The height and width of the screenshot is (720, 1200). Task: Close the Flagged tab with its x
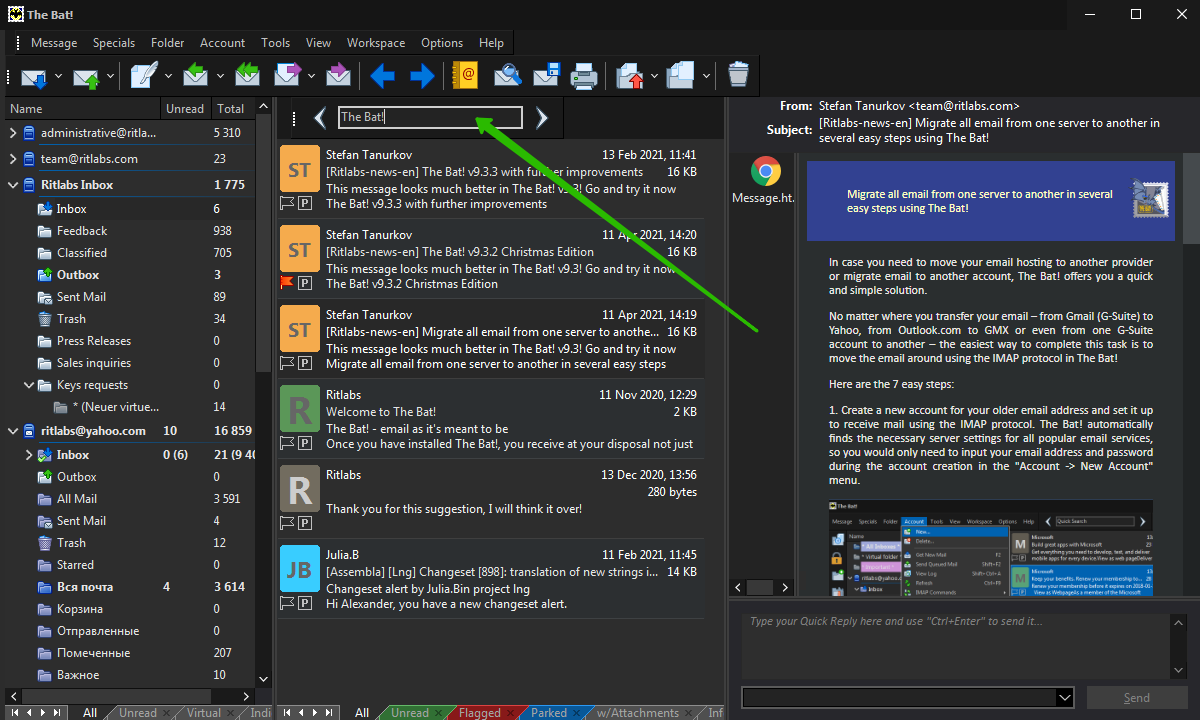tap(512, 713)
